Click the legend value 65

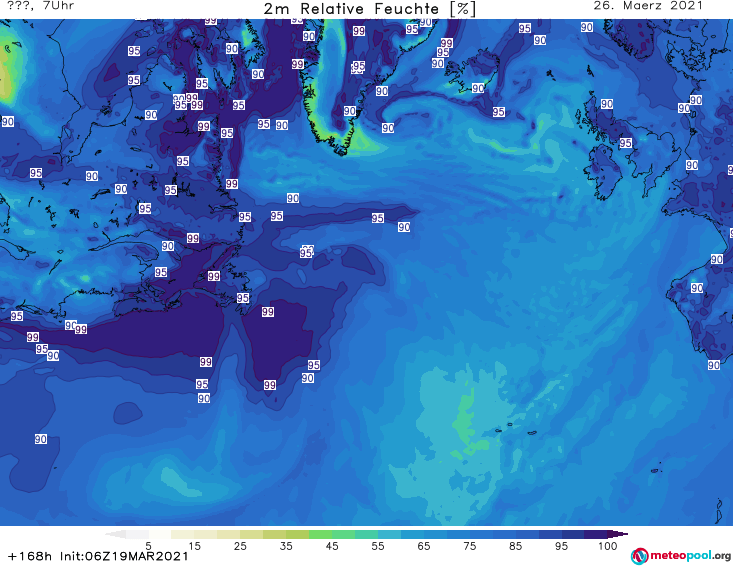point(424,546)
